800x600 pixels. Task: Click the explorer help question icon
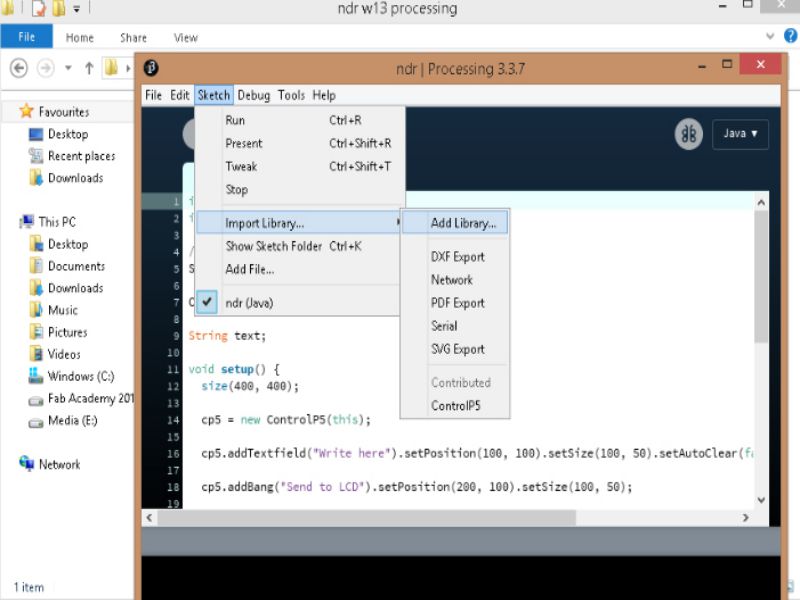[790, 36]
